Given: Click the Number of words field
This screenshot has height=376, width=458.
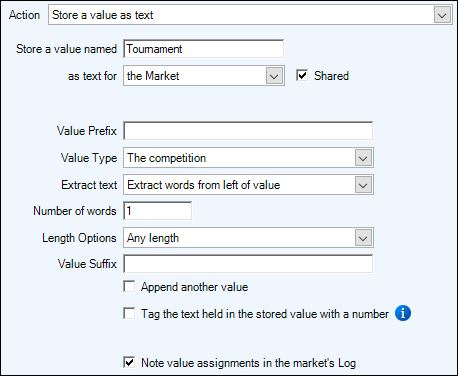Looking at the screenshot, I should tap(157, 211).
